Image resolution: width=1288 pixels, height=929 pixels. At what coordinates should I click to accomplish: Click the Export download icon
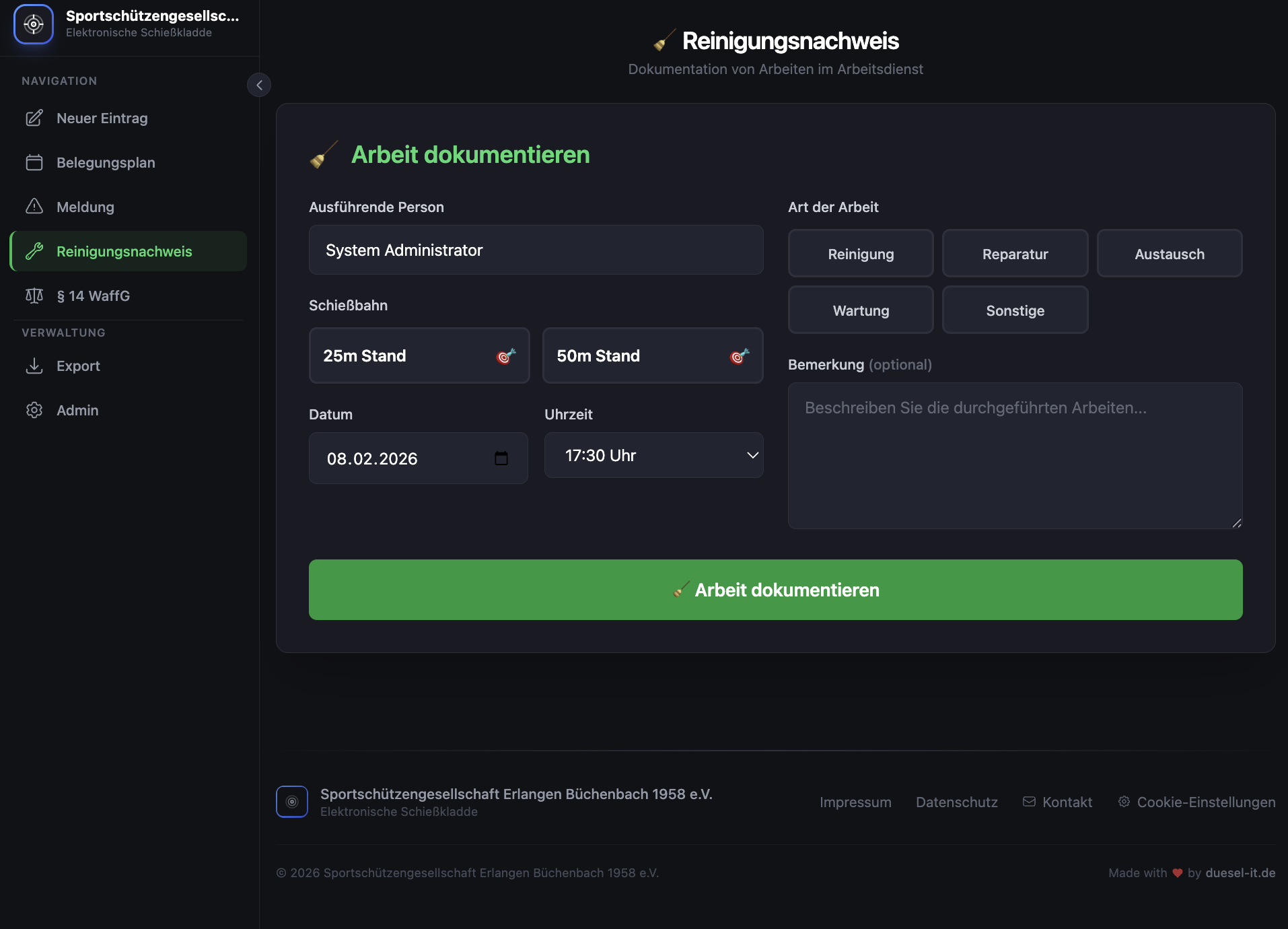[34, 366]
